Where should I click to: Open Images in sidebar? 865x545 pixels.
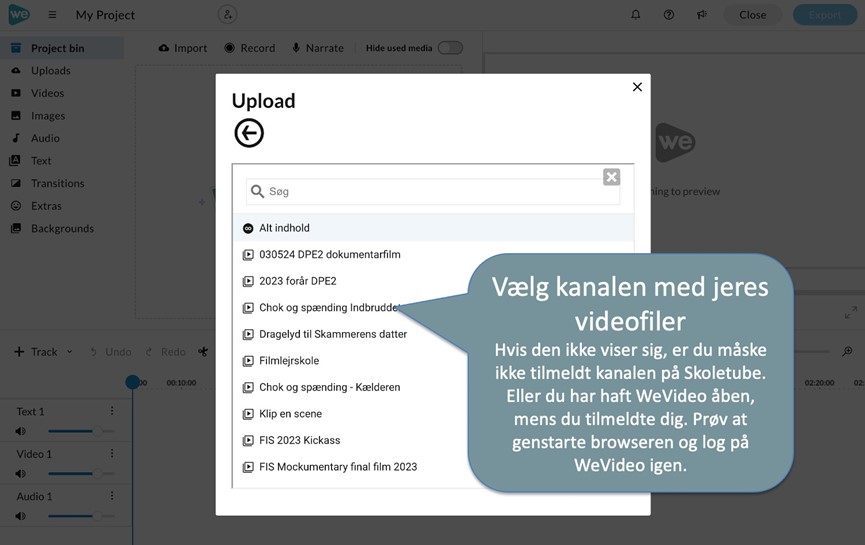tap(48, 116)
